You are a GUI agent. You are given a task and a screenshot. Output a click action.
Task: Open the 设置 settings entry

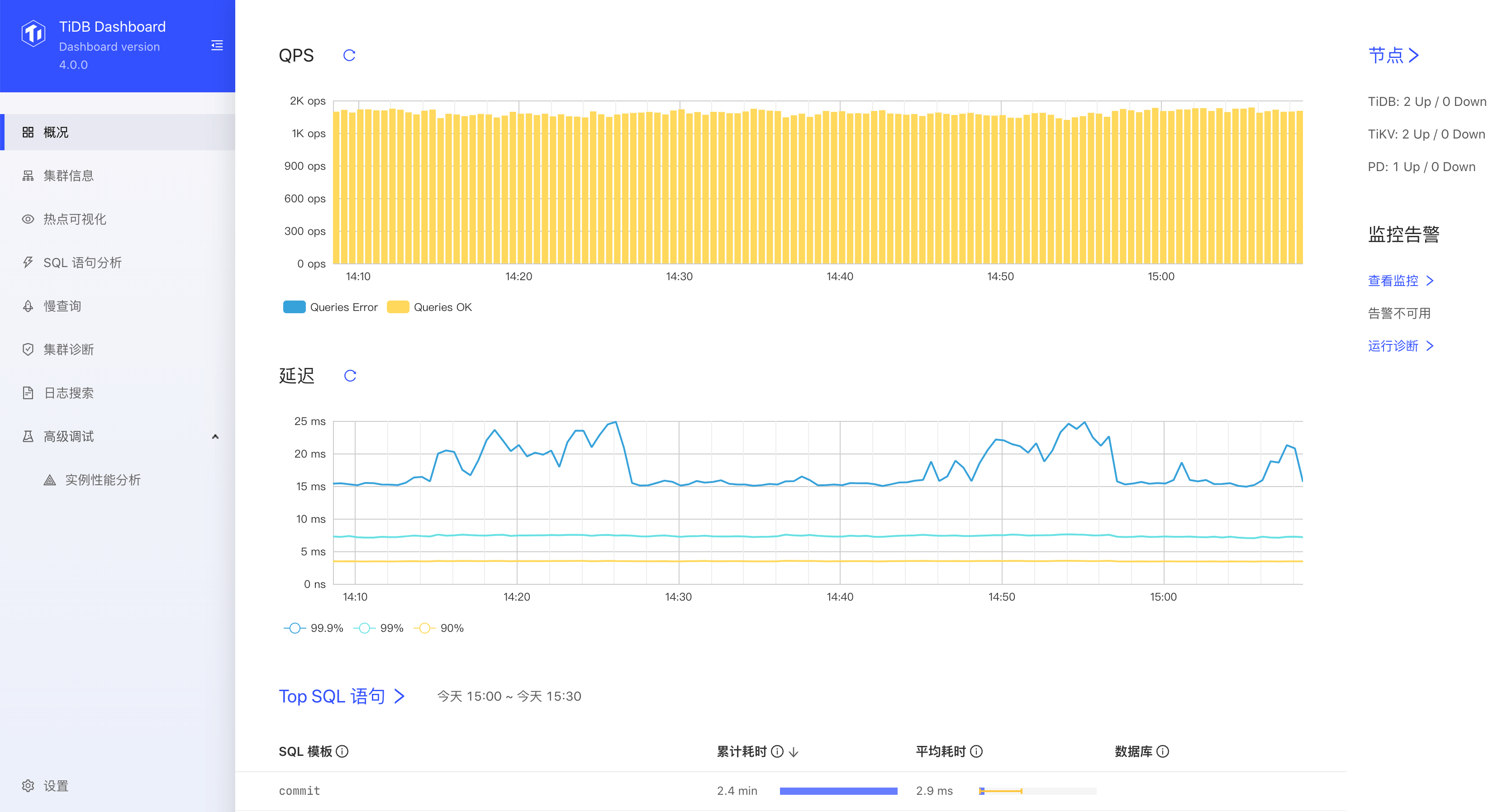click(46, 786)
